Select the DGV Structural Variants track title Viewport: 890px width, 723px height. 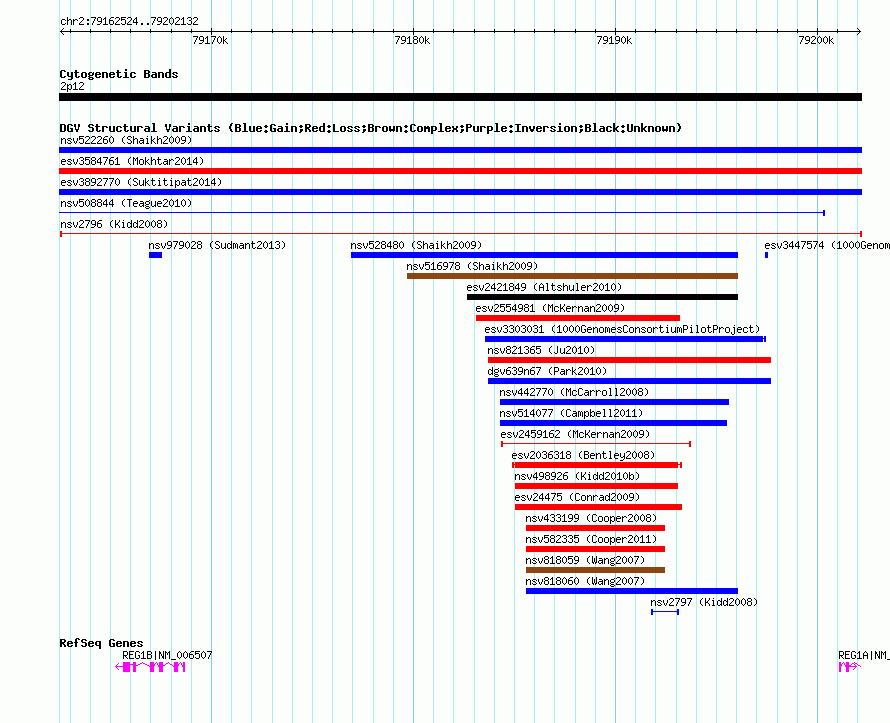point(371,128)
